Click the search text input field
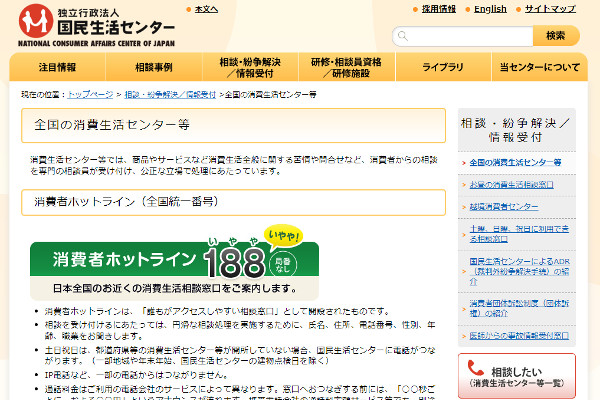Image resolution: width=600 pixels, height=400 pixels. (463, 36)
